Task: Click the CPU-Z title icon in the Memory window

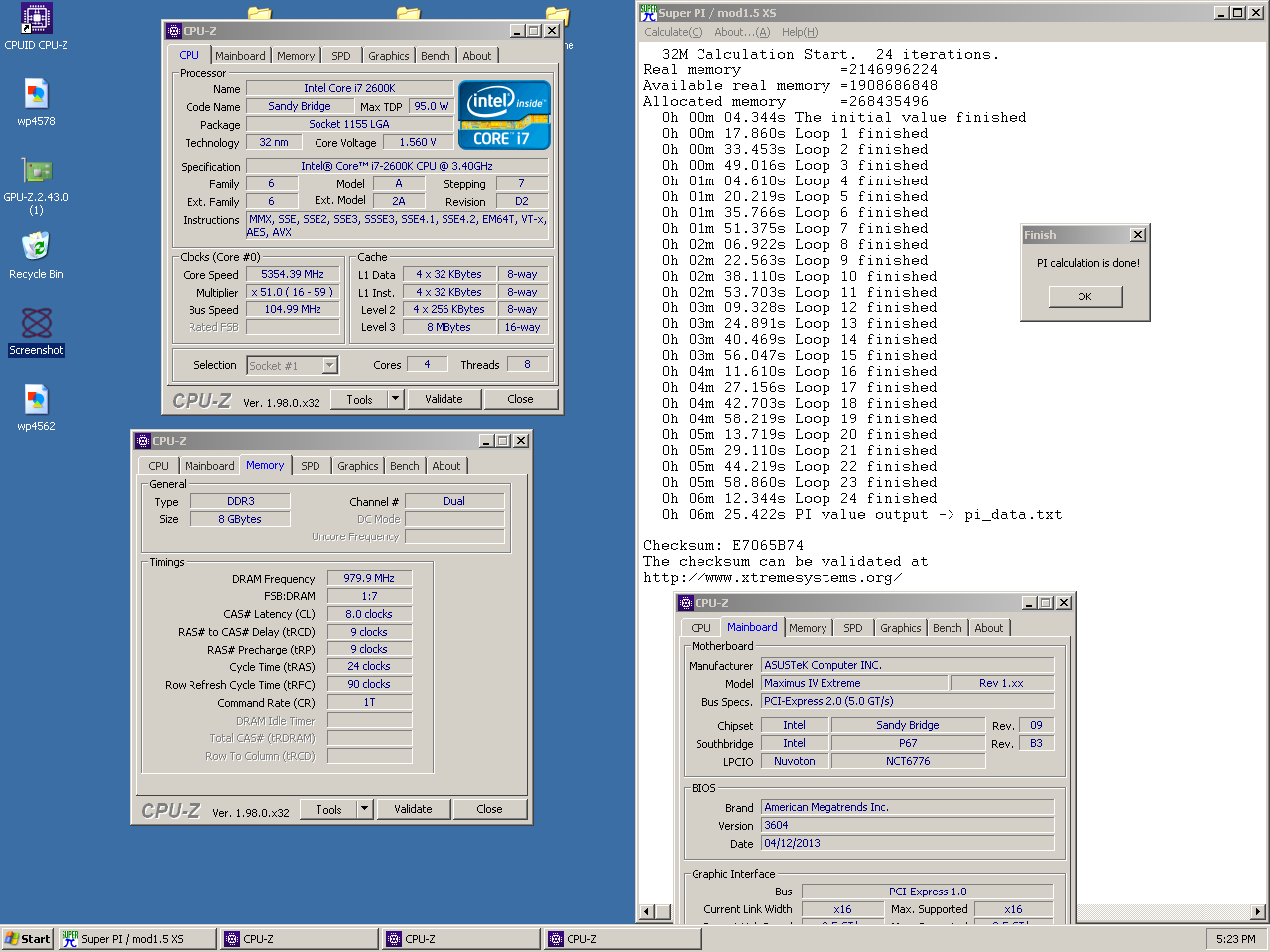Action: click(142, 441)
